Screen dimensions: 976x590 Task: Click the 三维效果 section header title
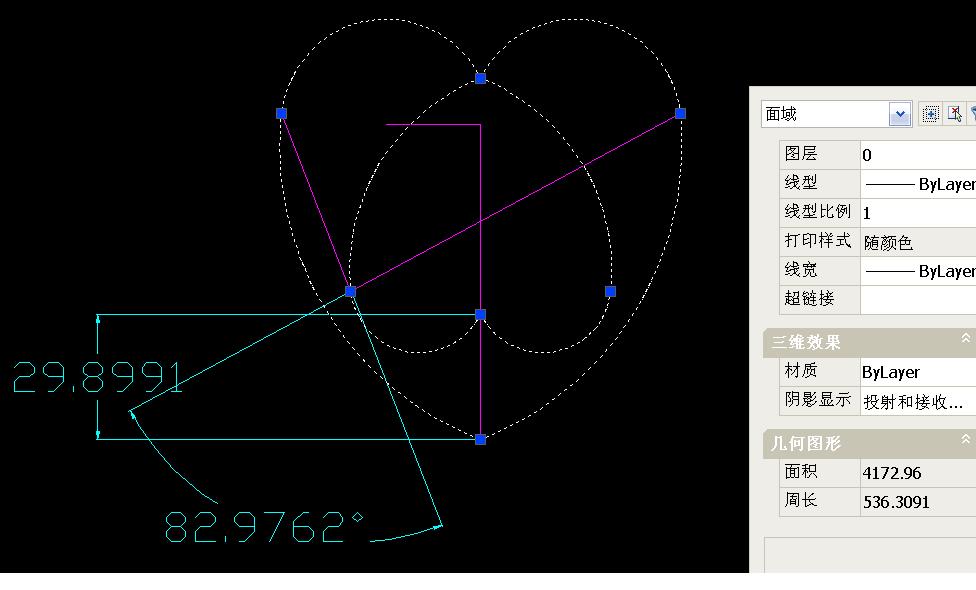point(806,342)
